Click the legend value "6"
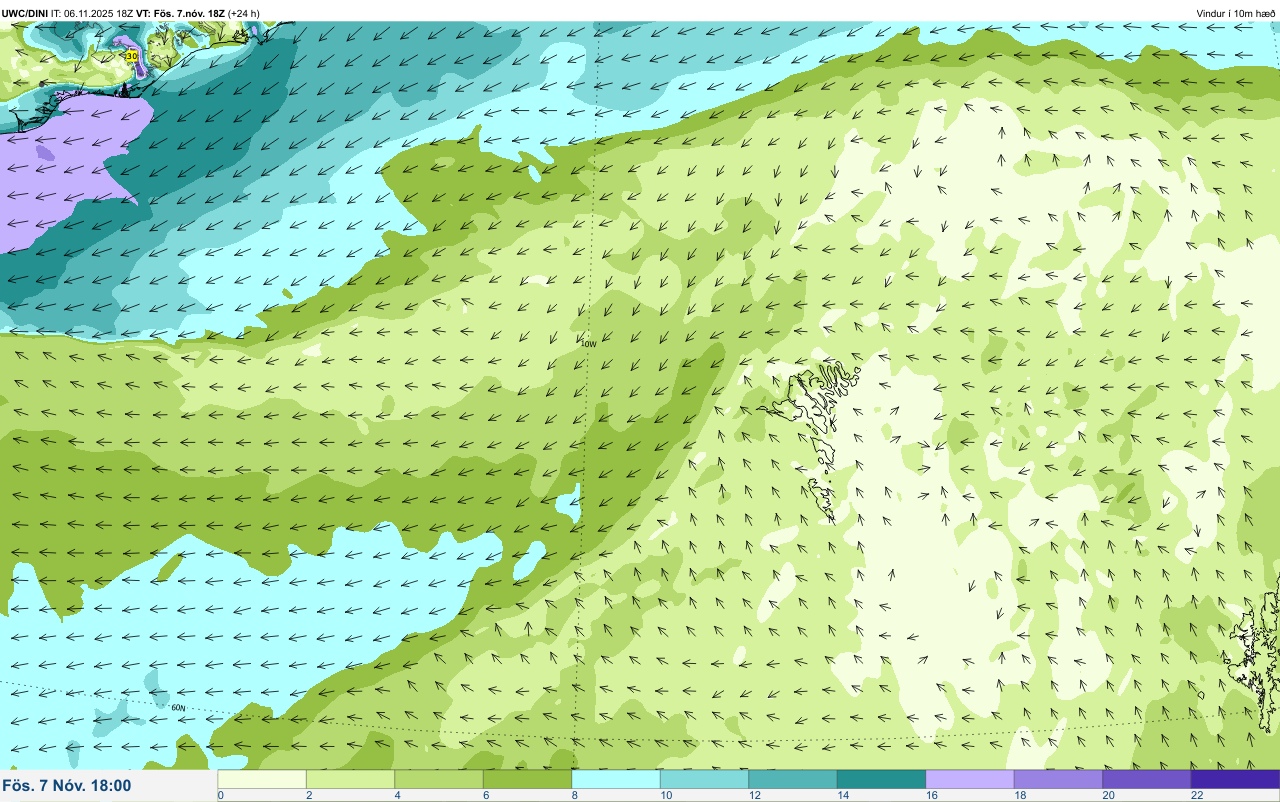Screen dimensions: 1280x802 (x=486, y=795)
